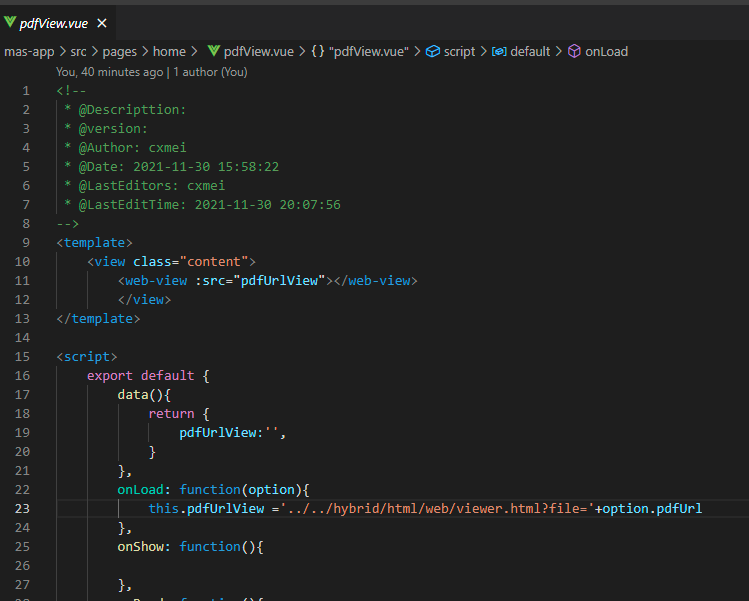Expand breadcrumb chevron after home

click(194, 52)
